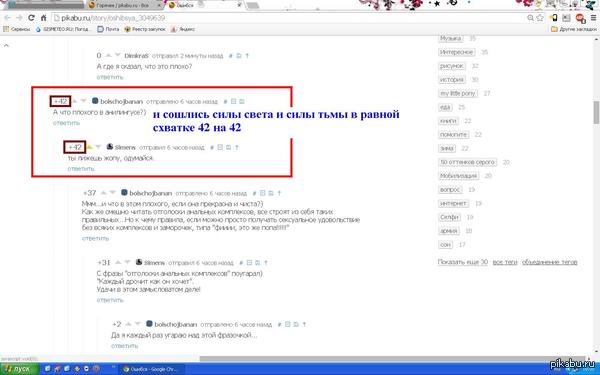This screenshot has height=375, width=600.
Task: Open the Chrome window in the taskbar
Action: (150, 369)
